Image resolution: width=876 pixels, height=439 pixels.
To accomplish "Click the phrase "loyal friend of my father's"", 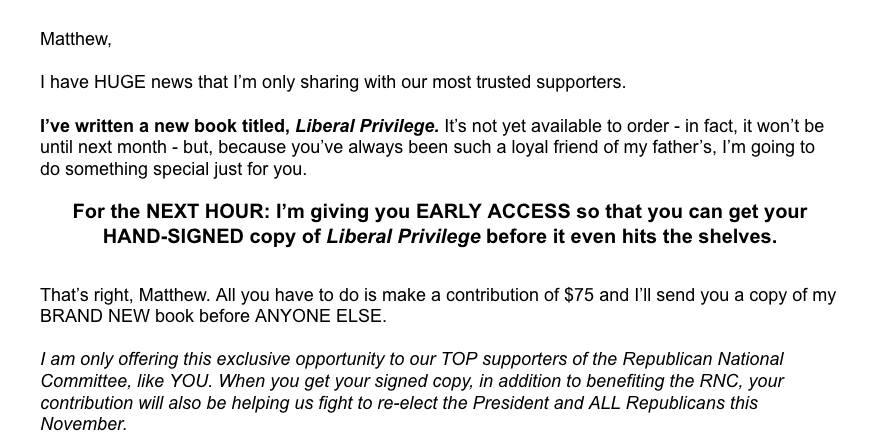I will click(x=636, y=147).
